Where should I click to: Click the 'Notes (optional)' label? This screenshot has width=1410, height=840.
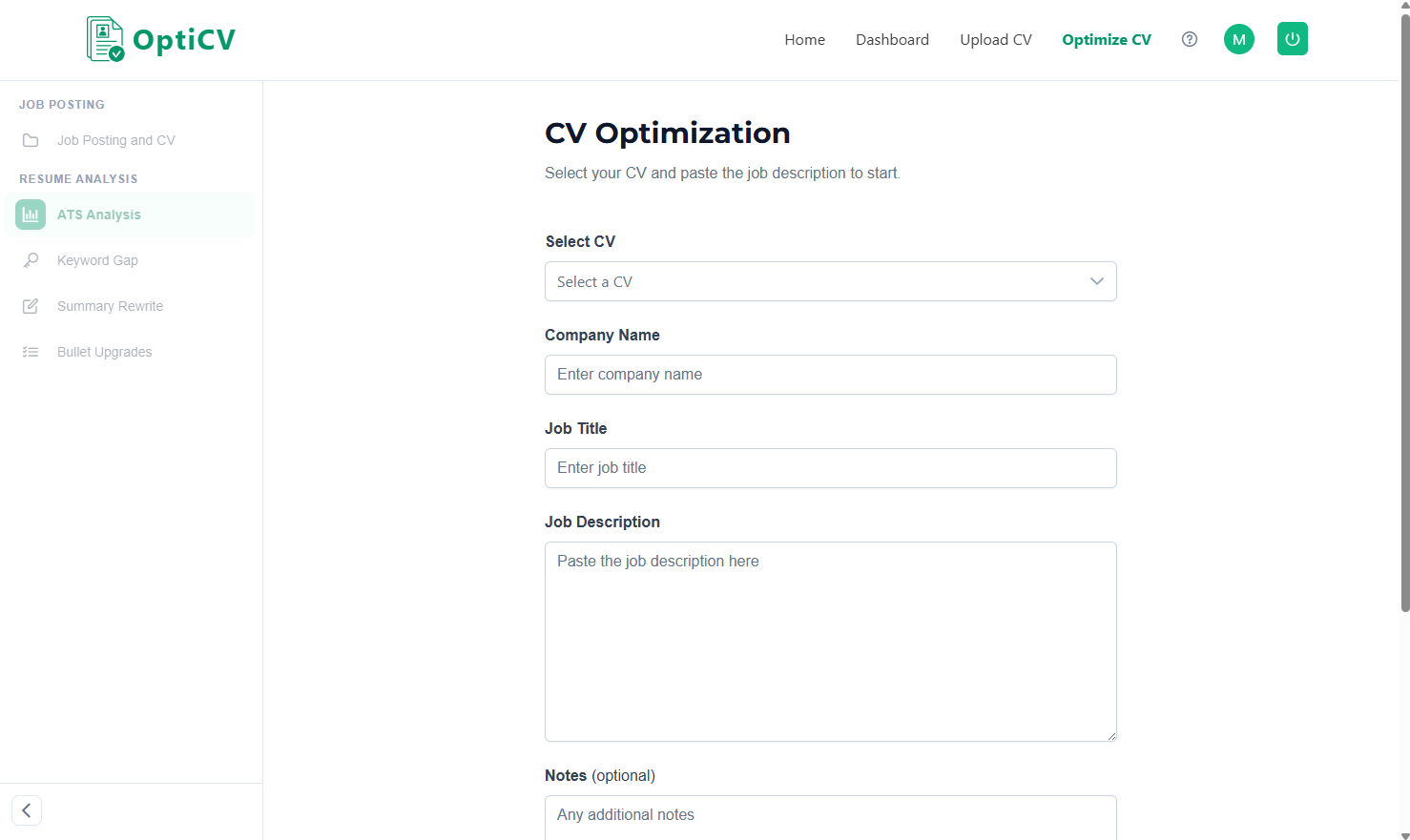[600, 775]
